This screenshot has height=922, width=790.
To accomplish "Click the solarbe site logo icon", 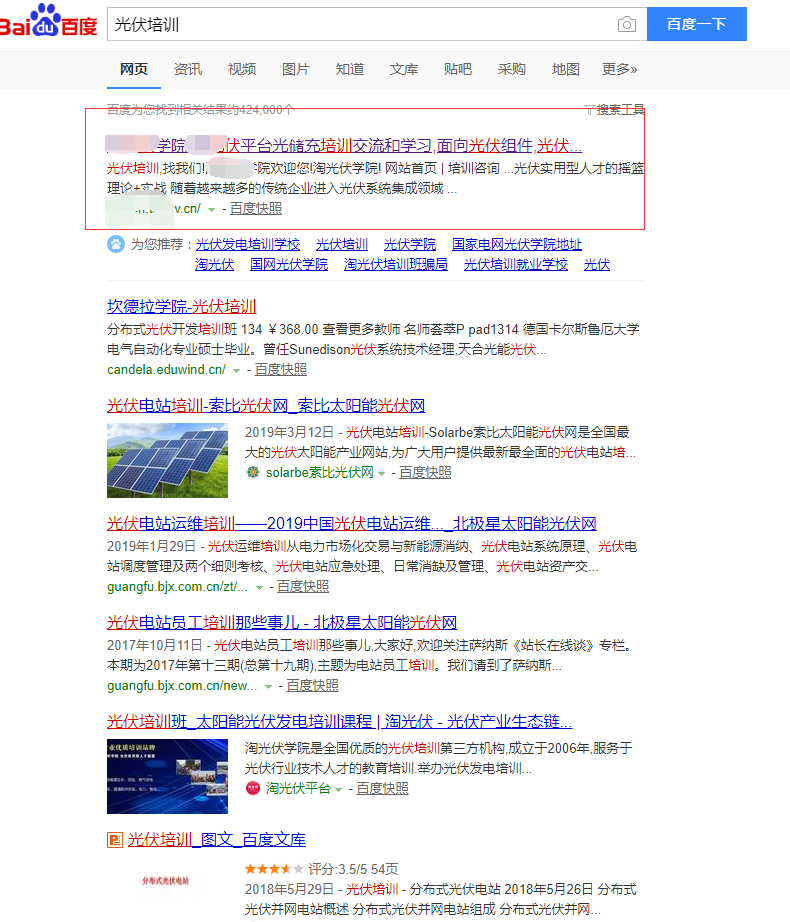I will 253,472.
